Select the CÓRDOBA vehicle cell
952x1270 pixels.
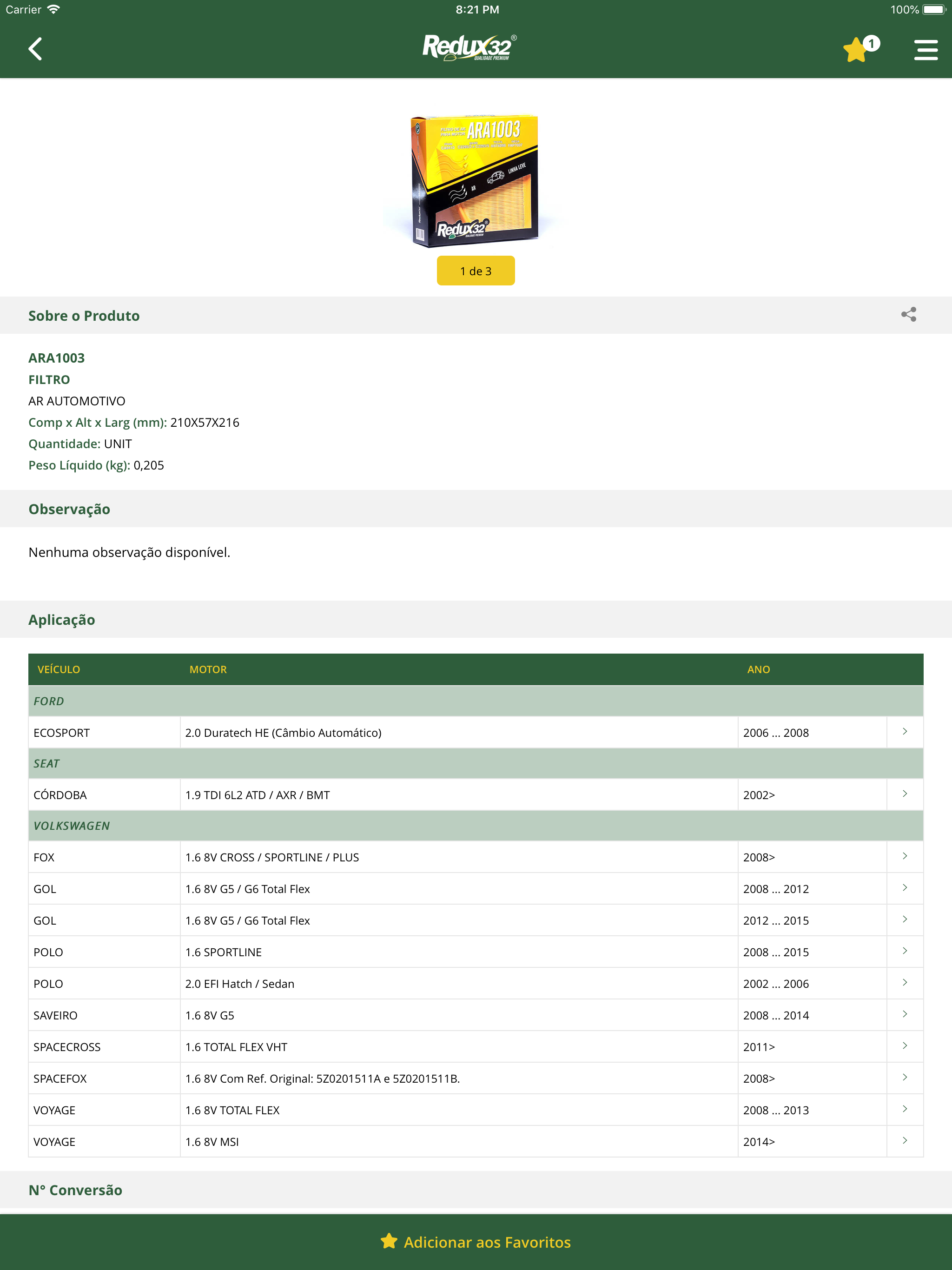[x=105, y=795]
